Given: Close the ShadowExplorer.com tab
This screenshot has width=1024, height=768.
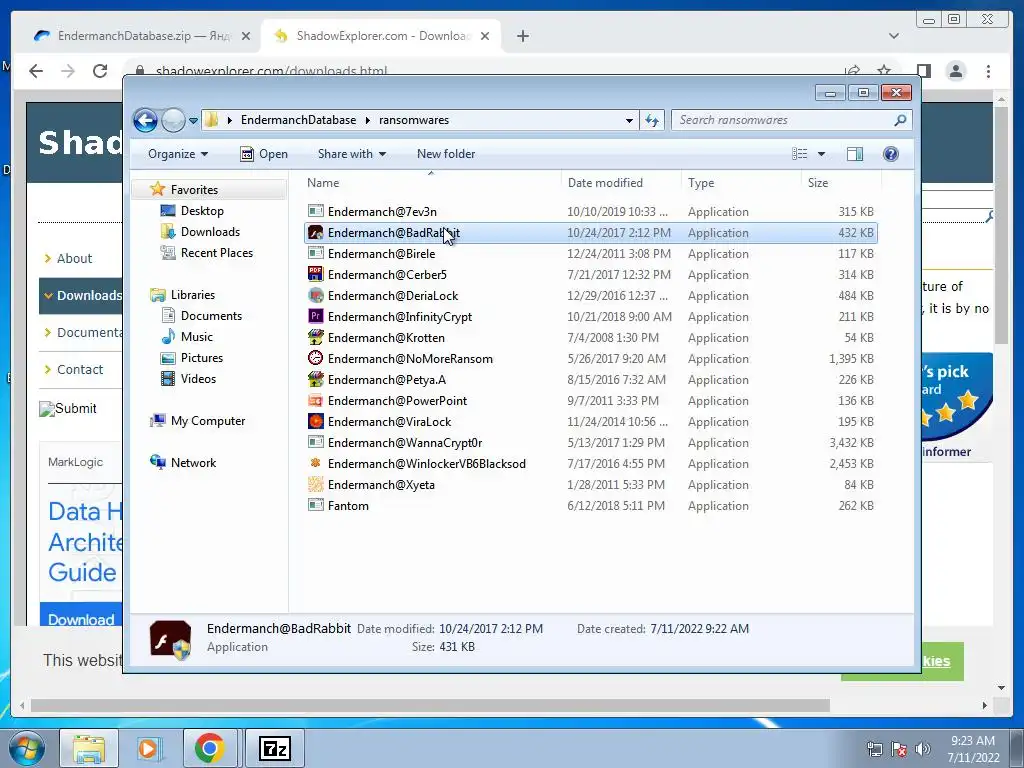Looking at the screenshot, I should click(x=485, y=36).
